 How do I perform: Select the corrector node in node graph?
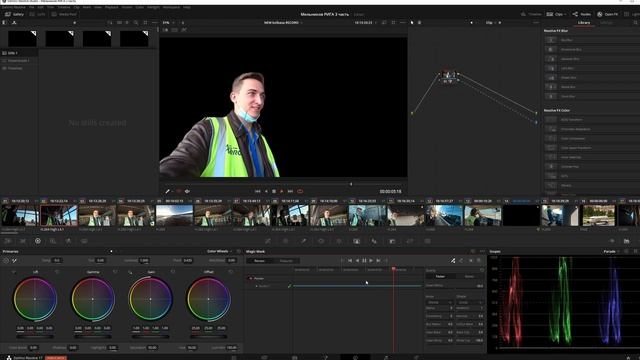point(449,75)
